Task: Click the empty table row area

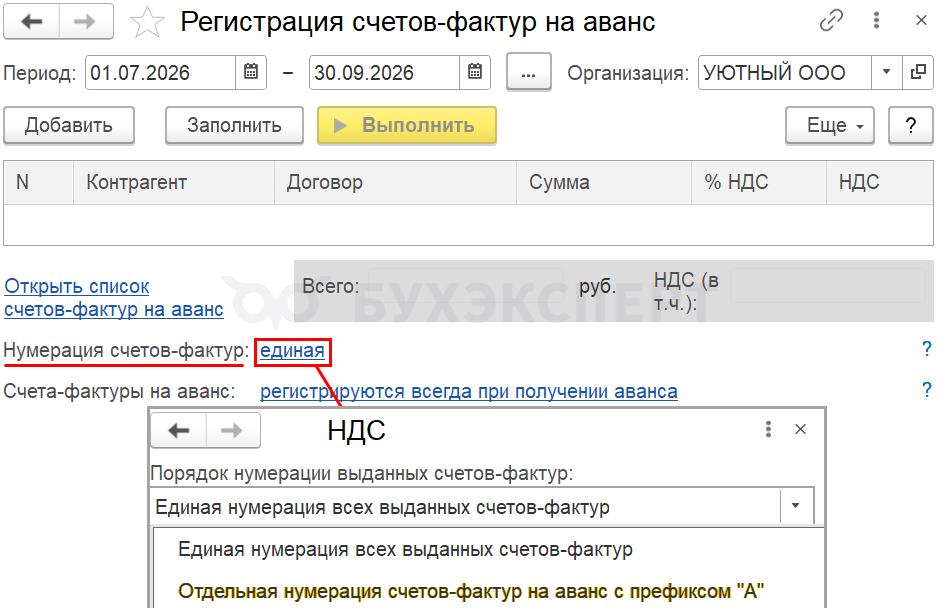Action: pyautogui.click(x=468, y=225)
